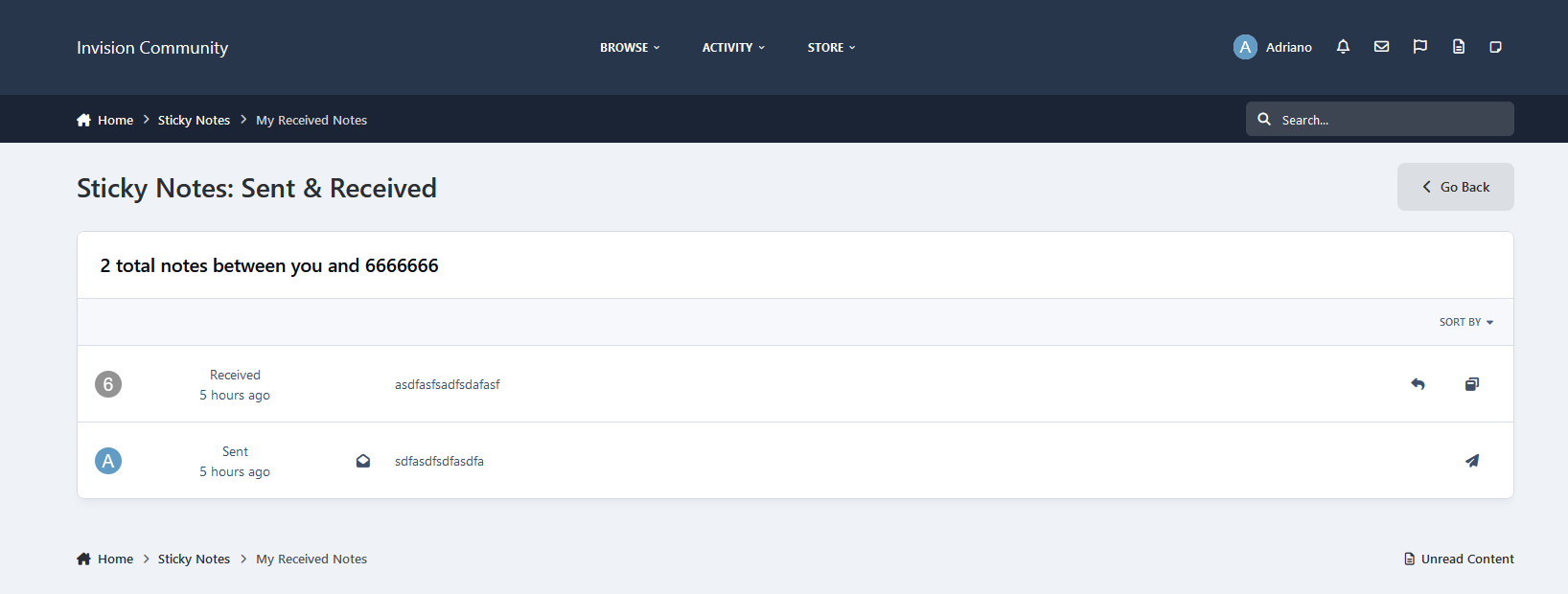Expand the Activity menu

click(x=733, y=47)
